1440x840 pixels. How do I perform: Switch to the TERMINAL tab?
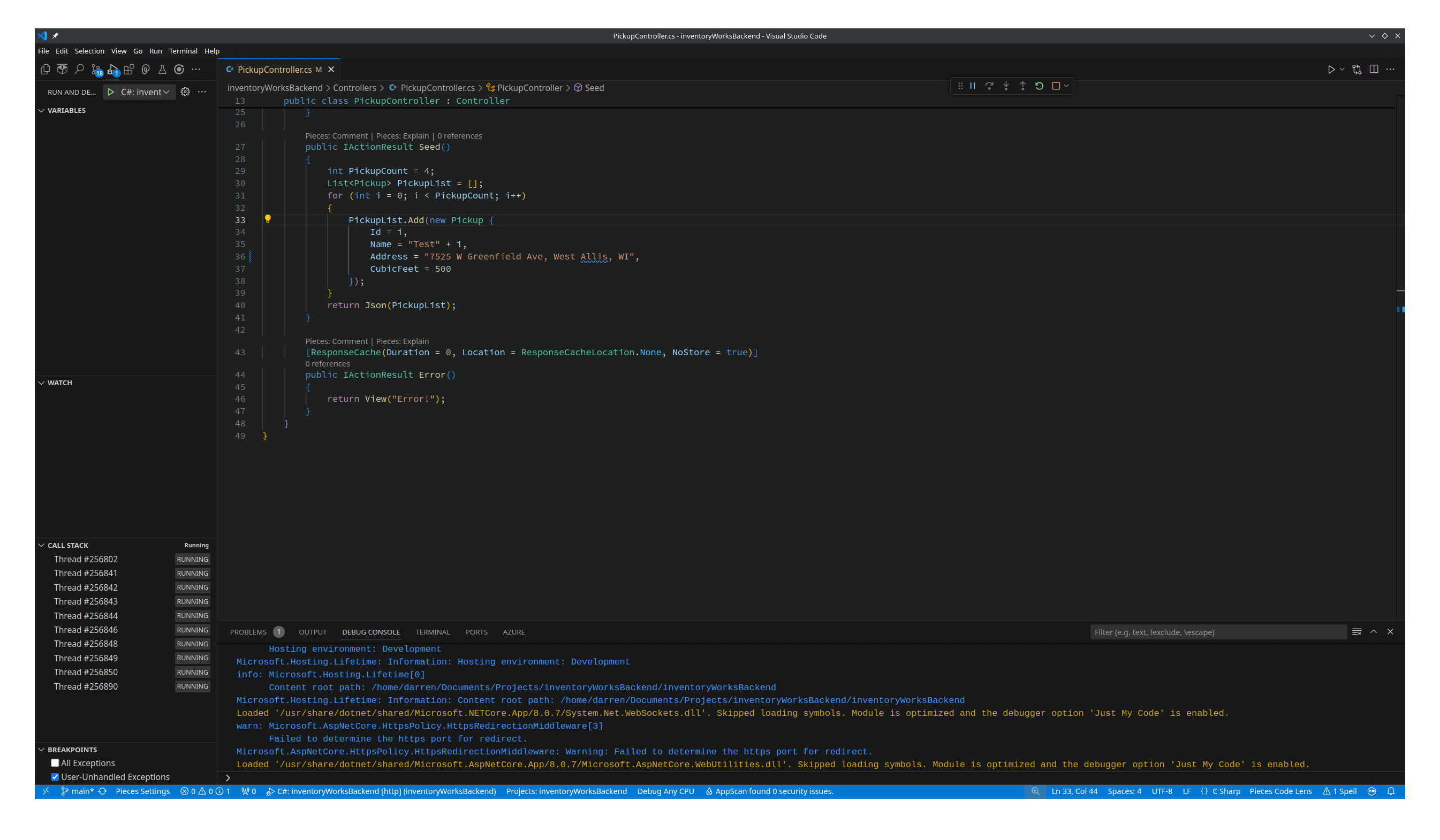click(433, 631)
